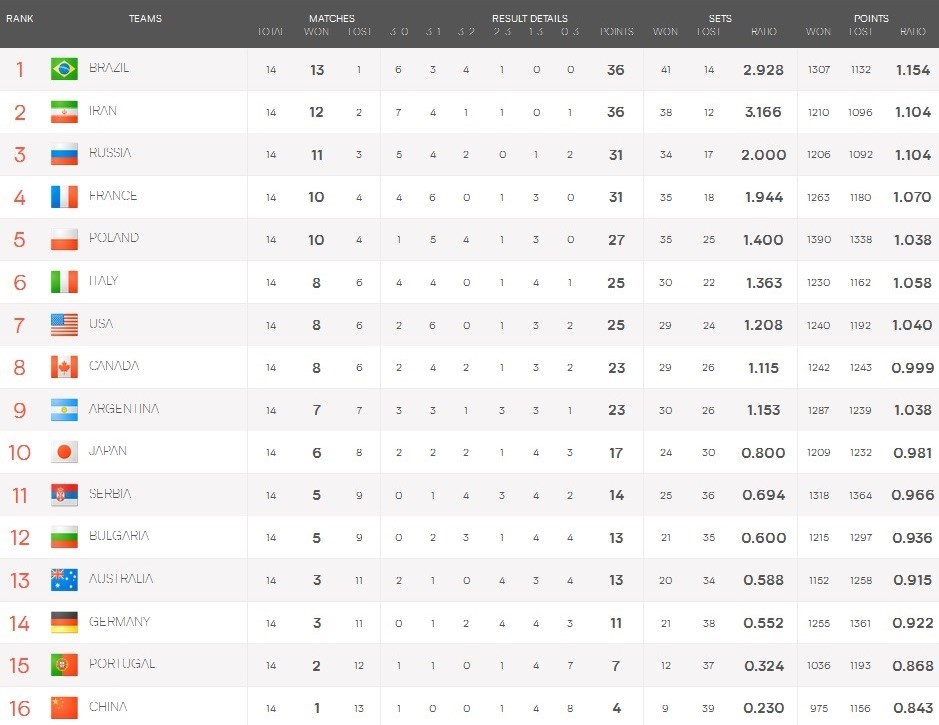Click the RANK column header
The image size is (939, 725).
20,19
